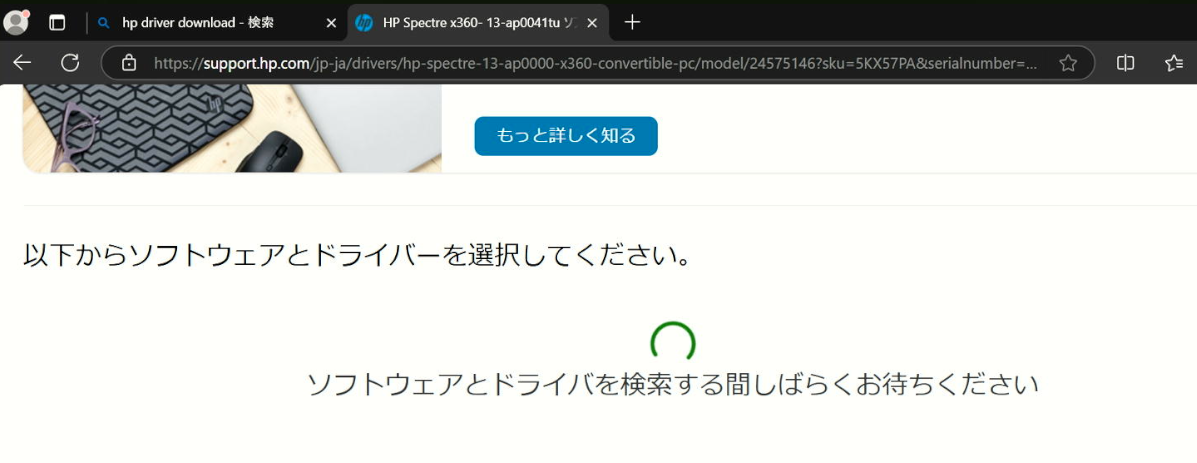View site information via the lock icon
The height and width of the screenshot is (463, 1197).
coord(129,63)
